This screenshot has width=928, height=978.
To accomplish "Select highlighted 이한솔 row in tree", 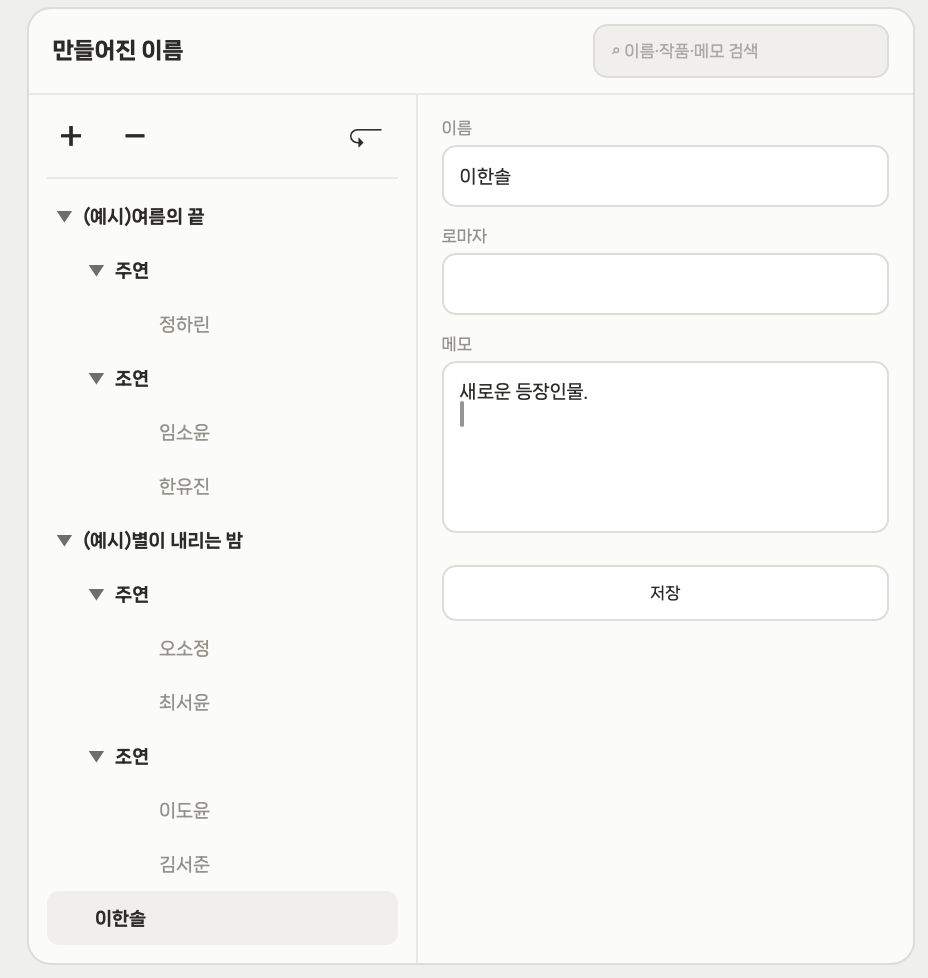I will (222, 918).
